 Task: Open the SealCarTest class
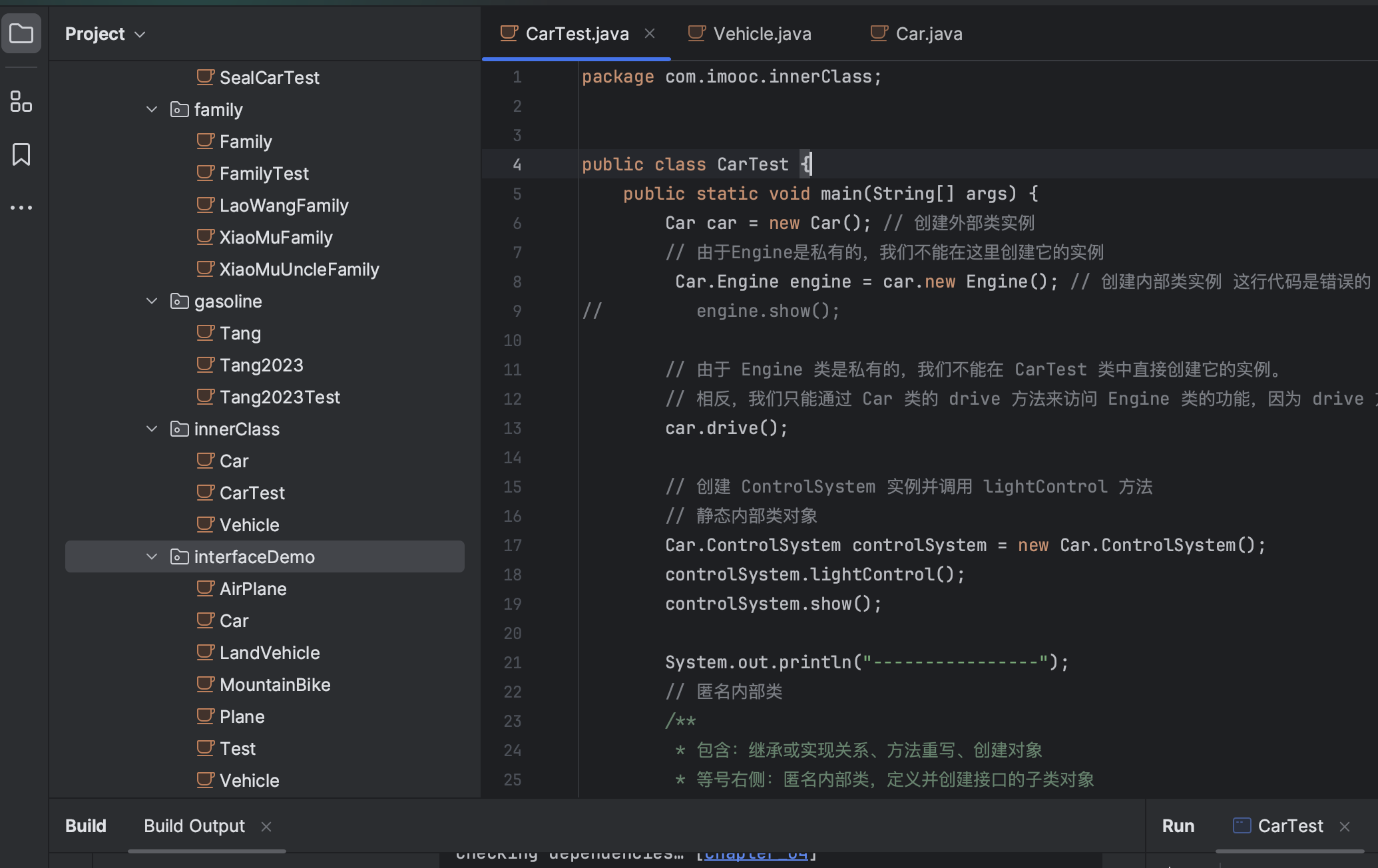tap(270, 77)
